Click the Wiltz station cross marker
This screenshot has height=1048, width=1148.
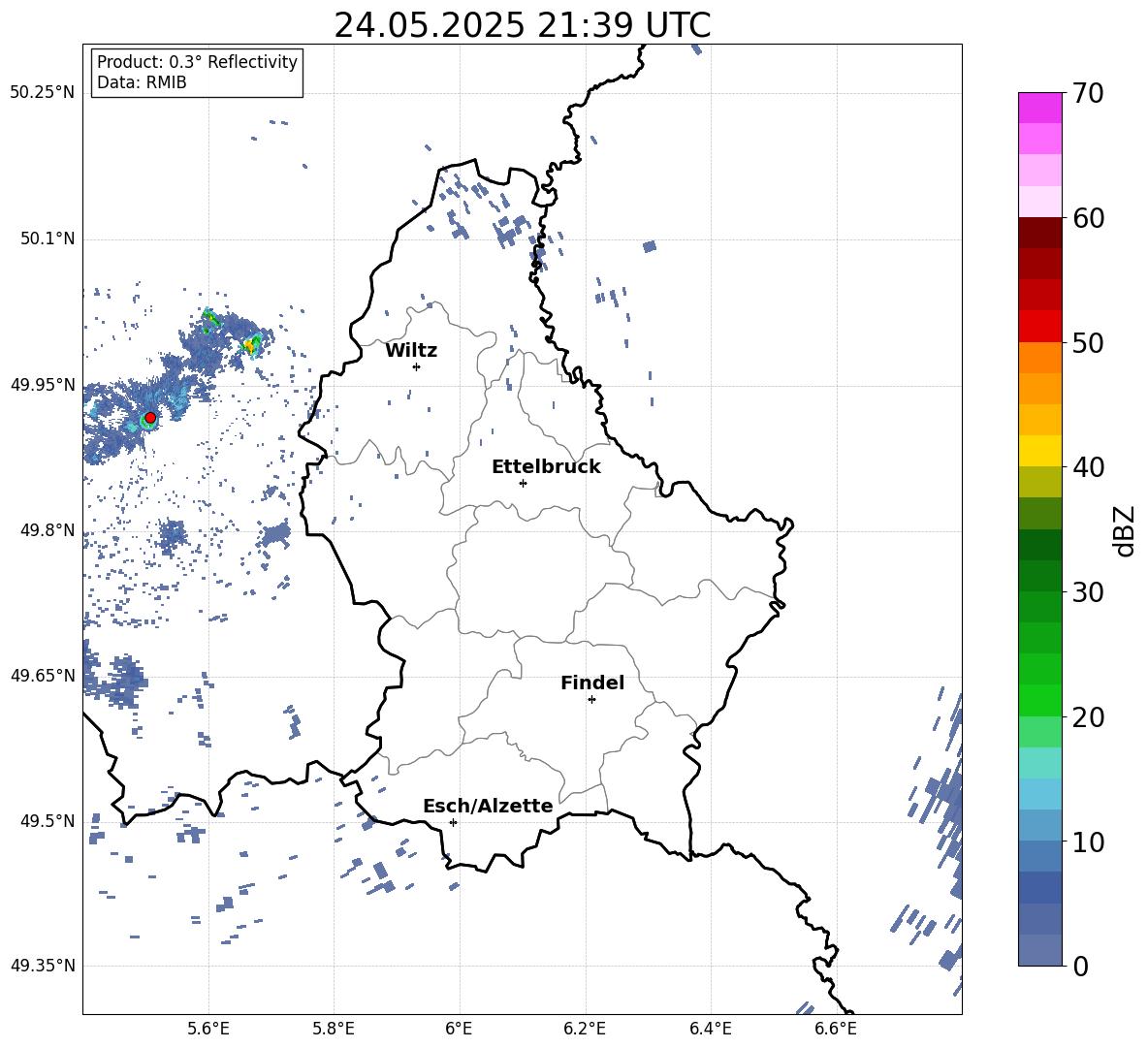(417, 366)
